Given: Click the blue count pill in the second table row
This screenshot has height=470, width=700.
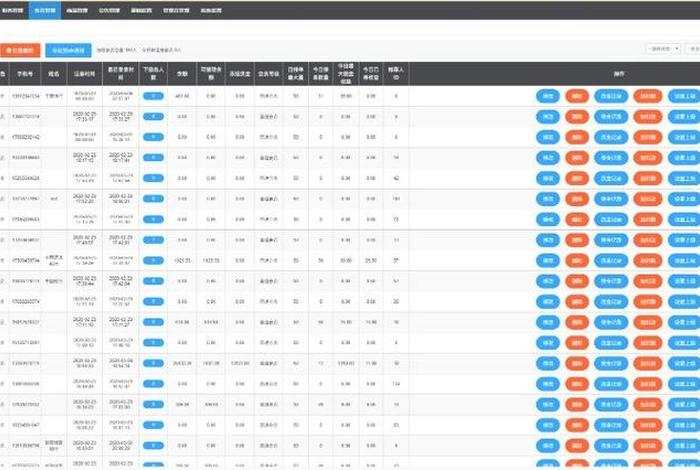Looking at the screenshot, I should click(154, 116).
